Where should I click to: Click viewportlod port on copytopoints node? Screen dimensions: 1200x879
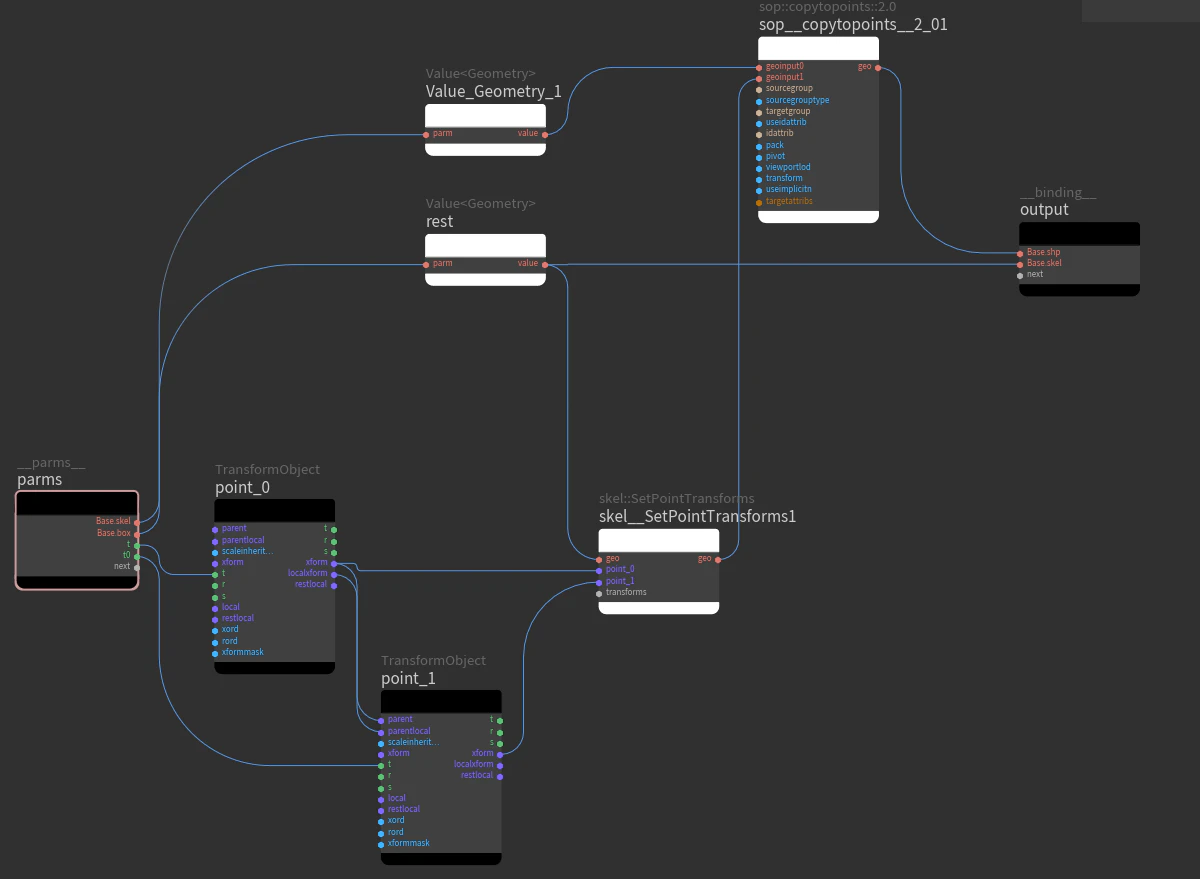tap(758, 168)
